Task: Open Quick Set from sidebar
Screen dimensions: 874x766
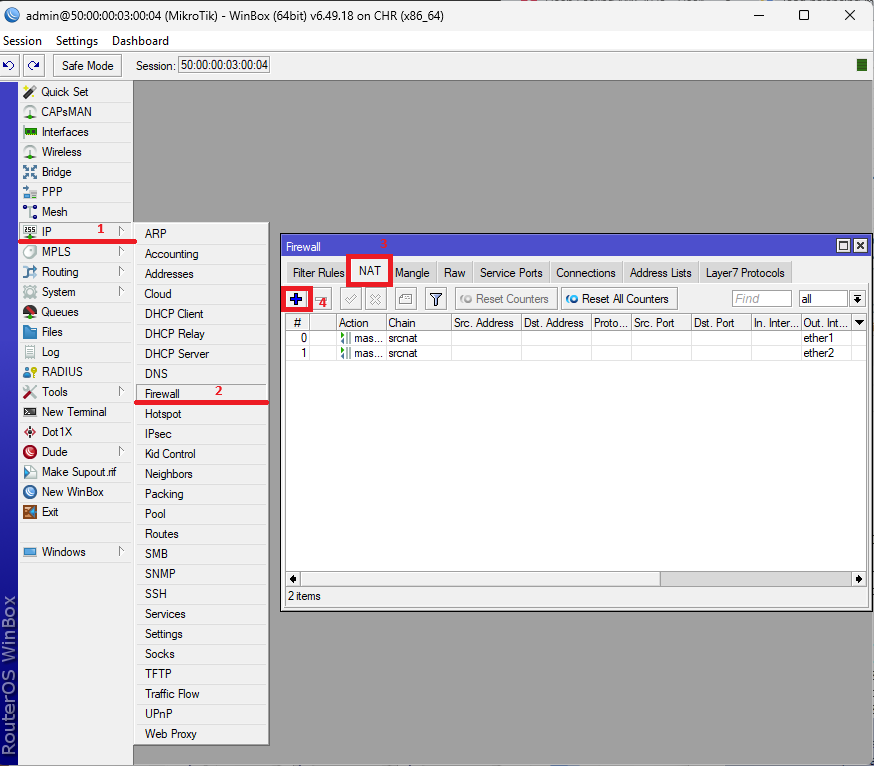Action: (64, 92)
